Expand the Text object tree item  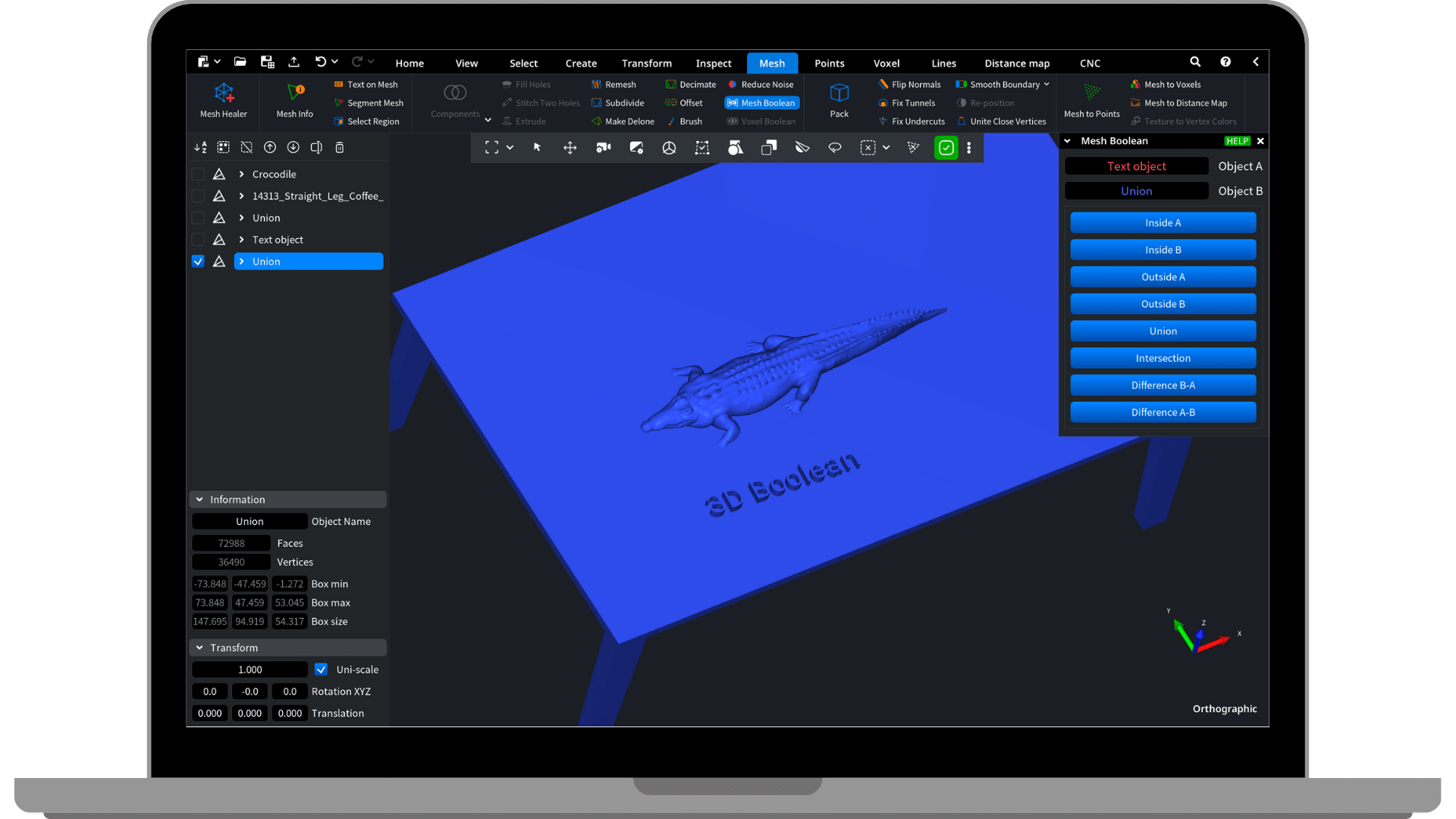241,240
